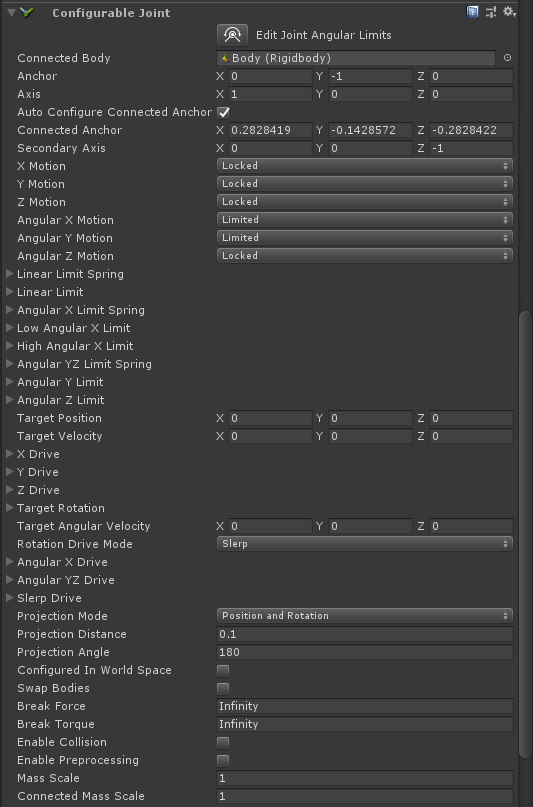The width and height of the screenshot is (533, 807).
Task: Open the Angular X Motion dropdown
Action: tap(365, 220)
